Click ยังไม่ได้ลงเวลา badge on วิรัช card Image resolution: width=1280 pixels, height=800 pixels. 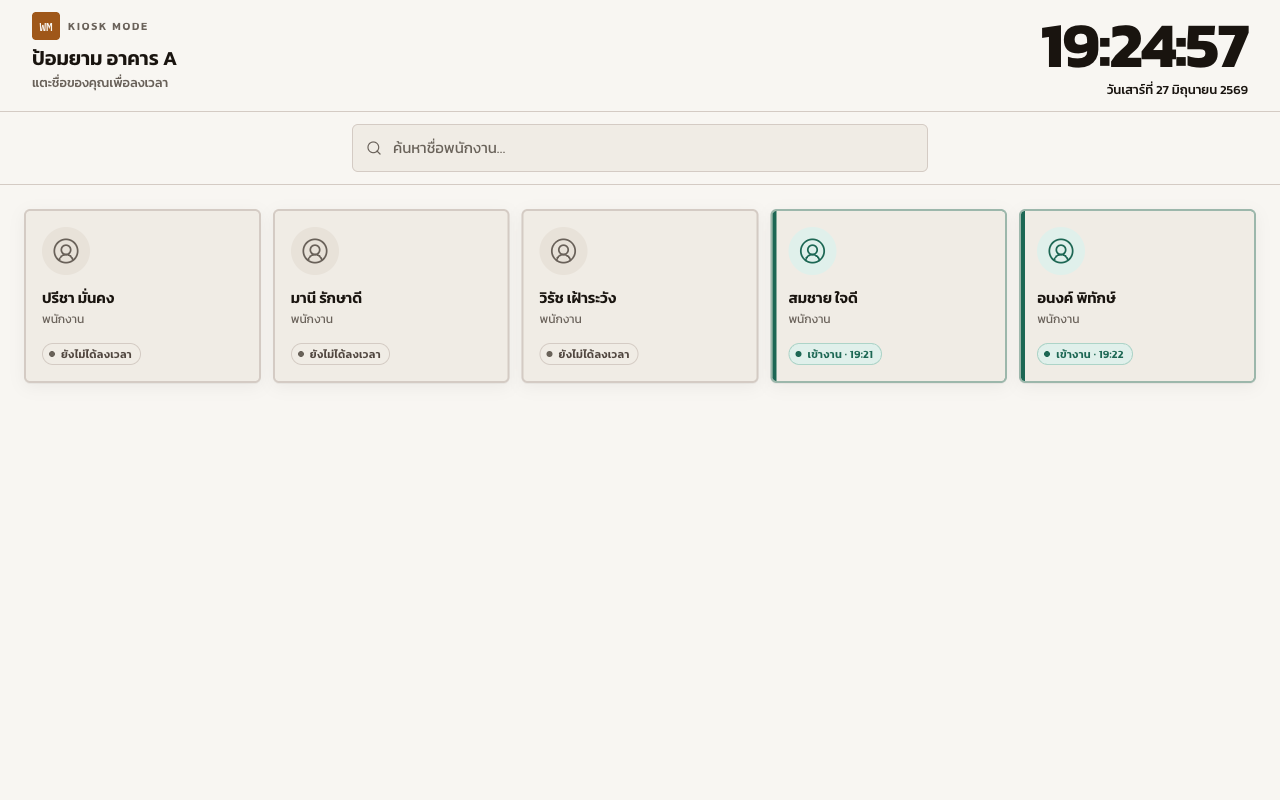tap(589, 354)
